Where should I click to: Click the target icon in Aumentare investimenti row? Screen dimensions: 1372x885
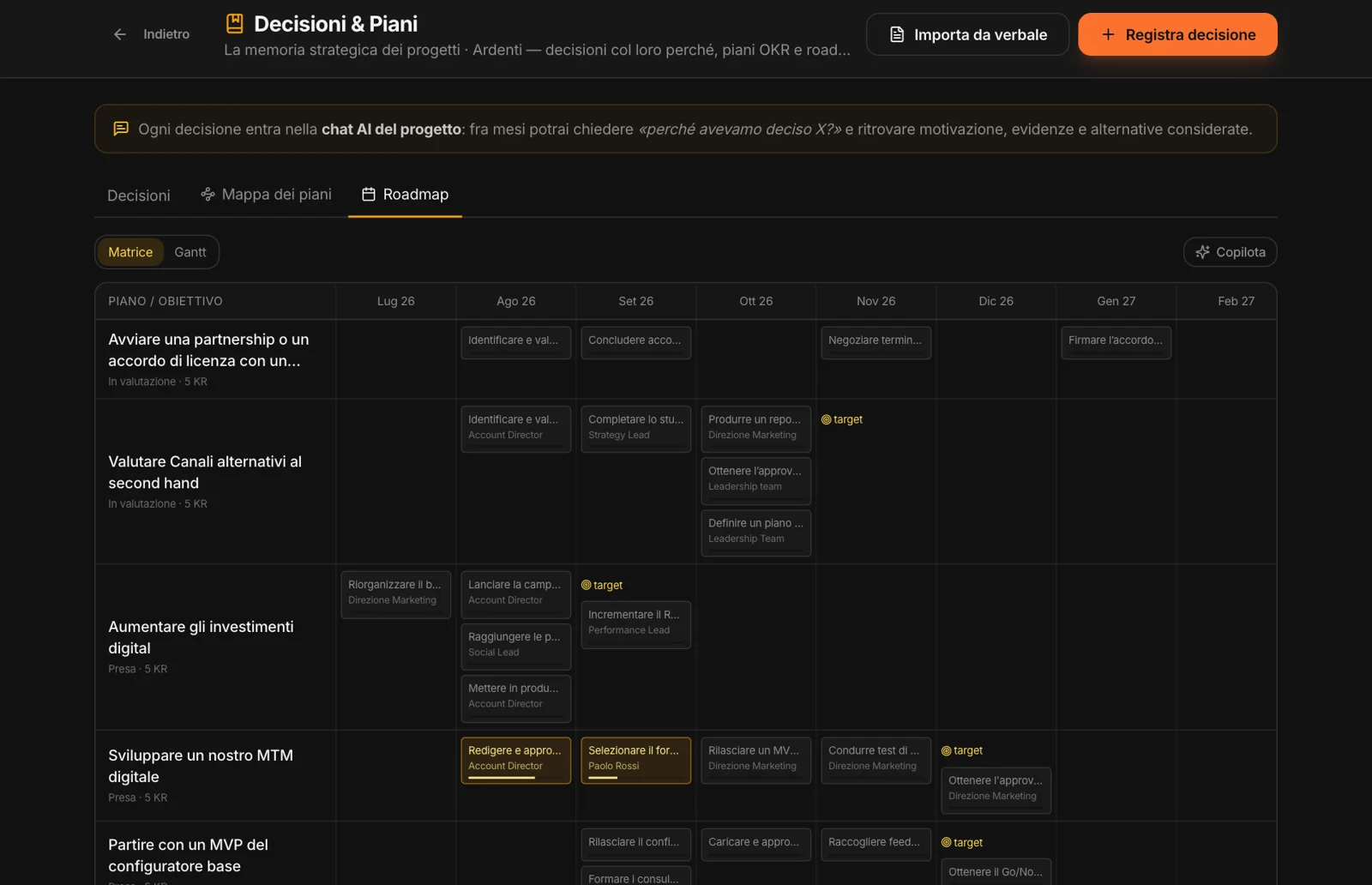(x=586, y=585)
